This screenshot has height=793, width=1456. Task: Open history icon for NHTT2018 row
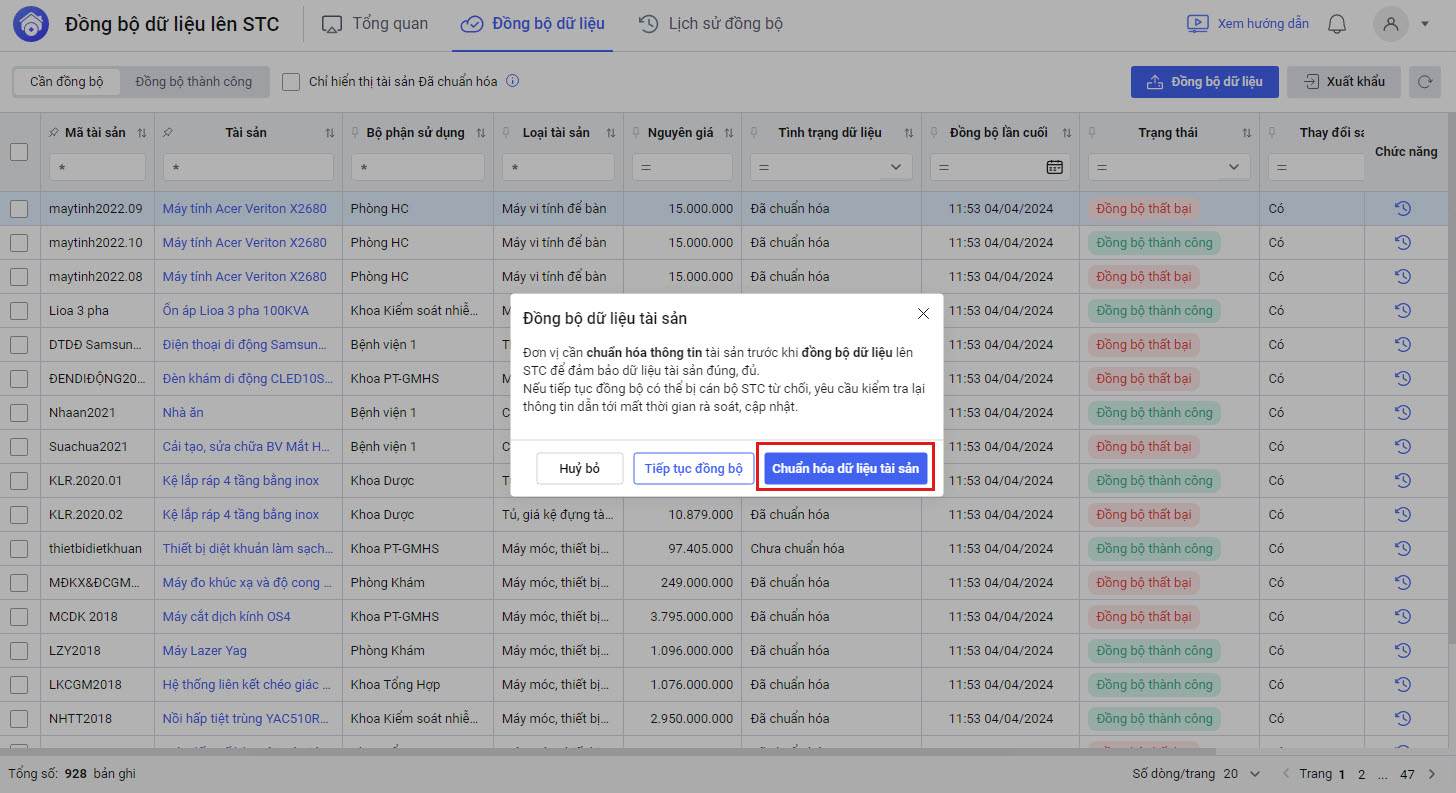pyautogui.click(x=1402, y=719)
